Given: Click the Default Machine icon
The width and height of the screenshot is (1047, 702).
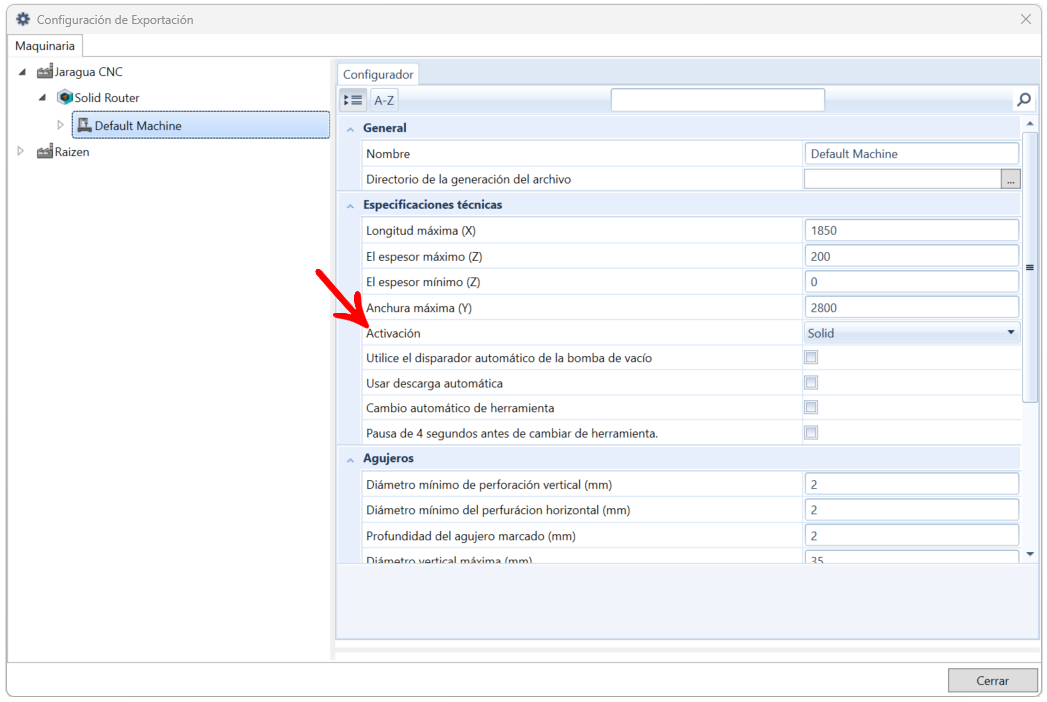Looking at the screenshot, I should pos(85,125).
